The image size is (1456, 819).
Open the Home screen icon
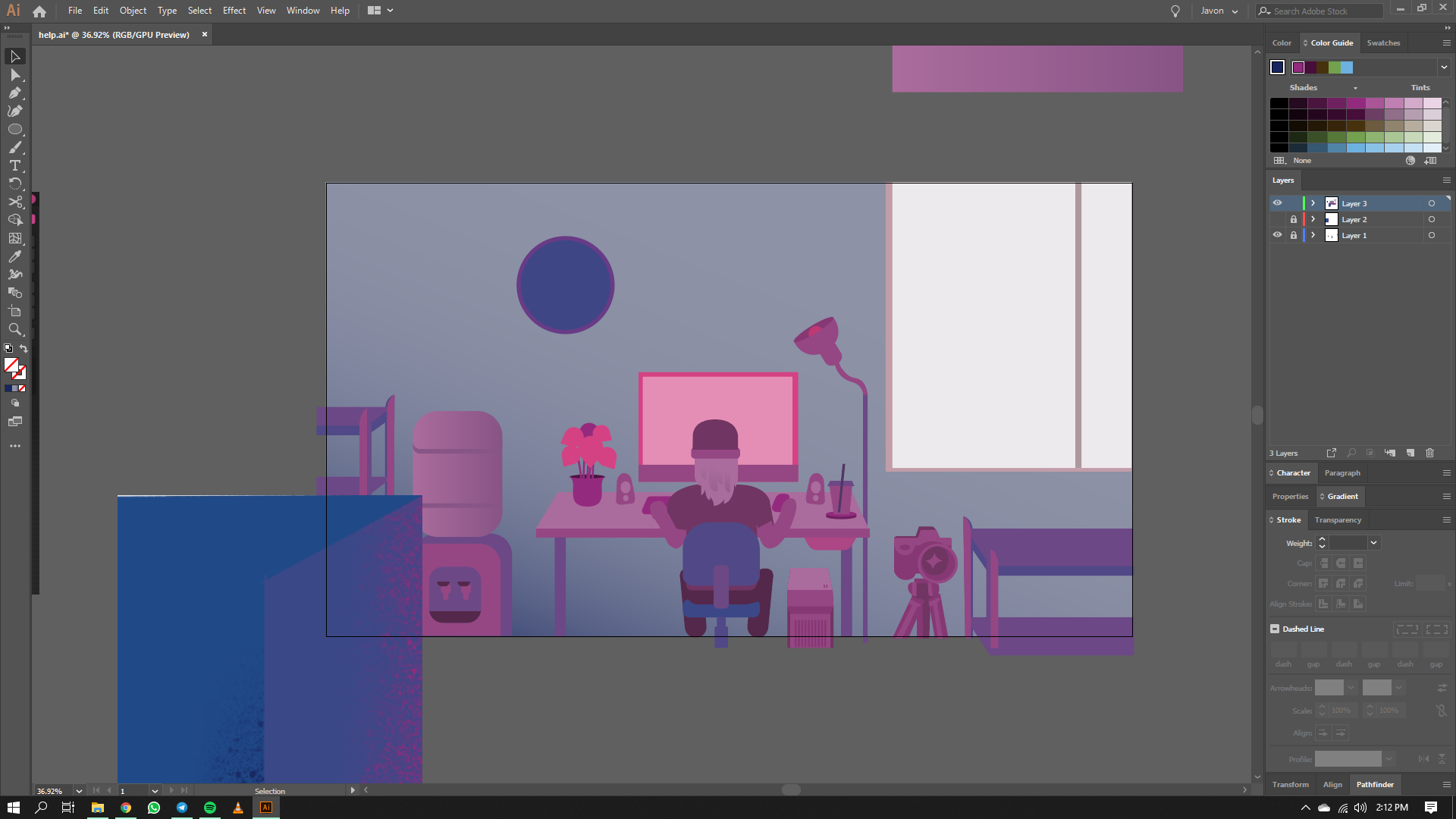pos(39,11)
